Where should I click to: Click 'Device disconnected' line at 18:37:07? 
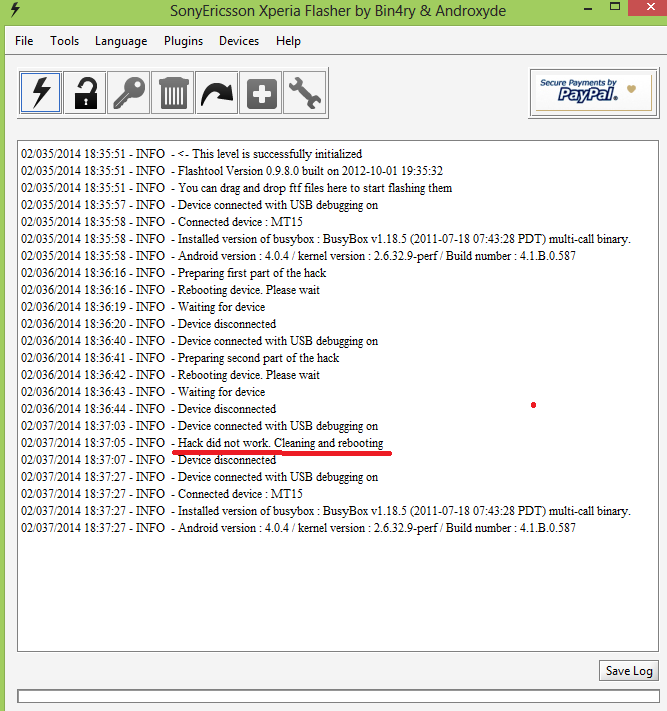(x=148, y=460)
